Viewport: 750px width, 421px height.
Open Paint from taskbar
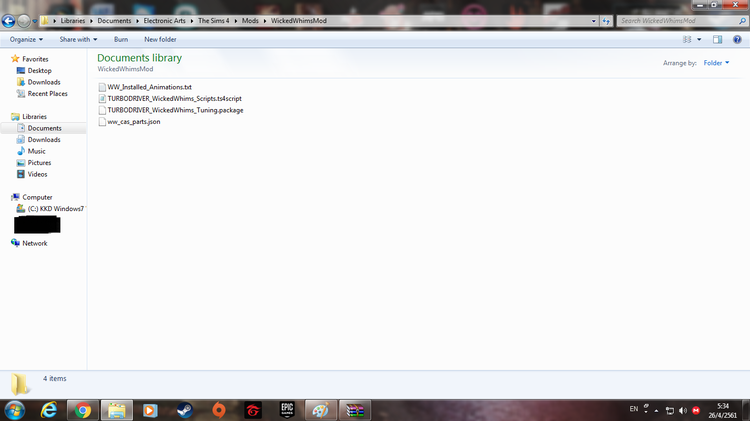(x=321, y=410)
